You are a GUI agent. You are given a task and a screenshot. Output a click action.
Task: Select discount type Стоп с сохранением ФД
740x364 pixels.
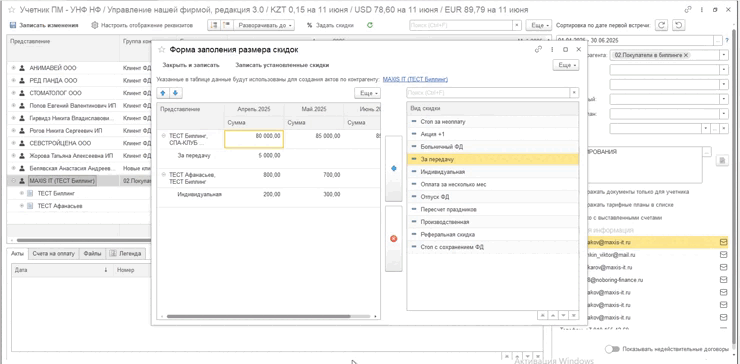coord(492,247)
